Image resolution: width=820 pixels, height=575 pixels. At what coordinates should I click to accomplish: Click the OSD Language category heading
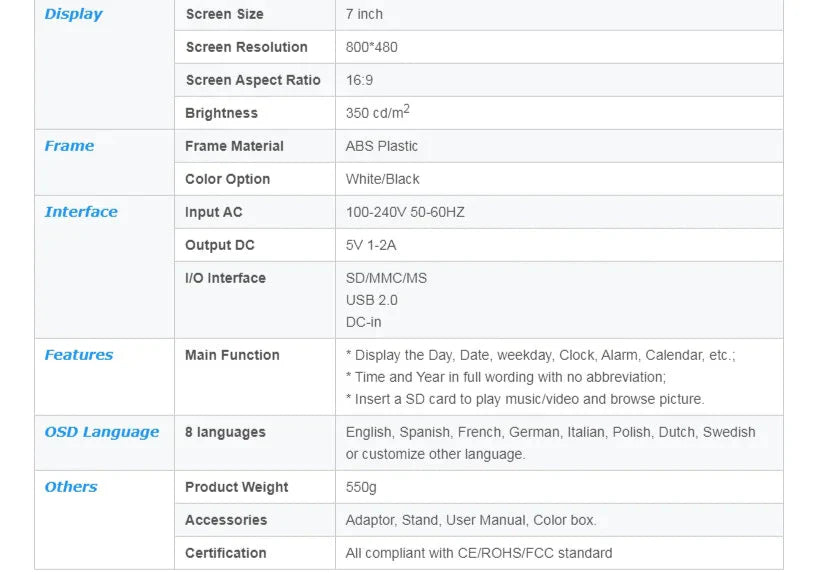(x=101, y=432)
